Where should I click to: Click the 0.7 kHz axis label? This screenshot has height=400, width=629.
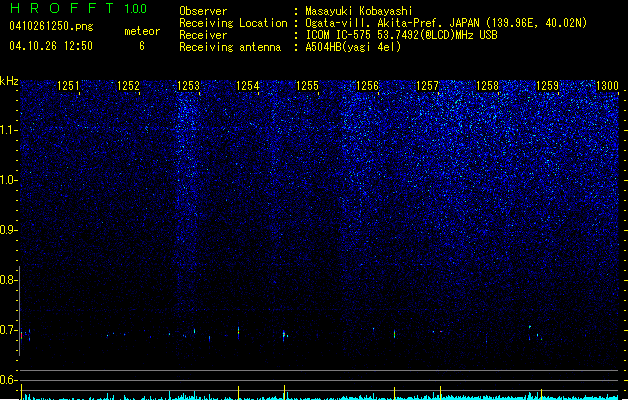click(x=8, y=330)
